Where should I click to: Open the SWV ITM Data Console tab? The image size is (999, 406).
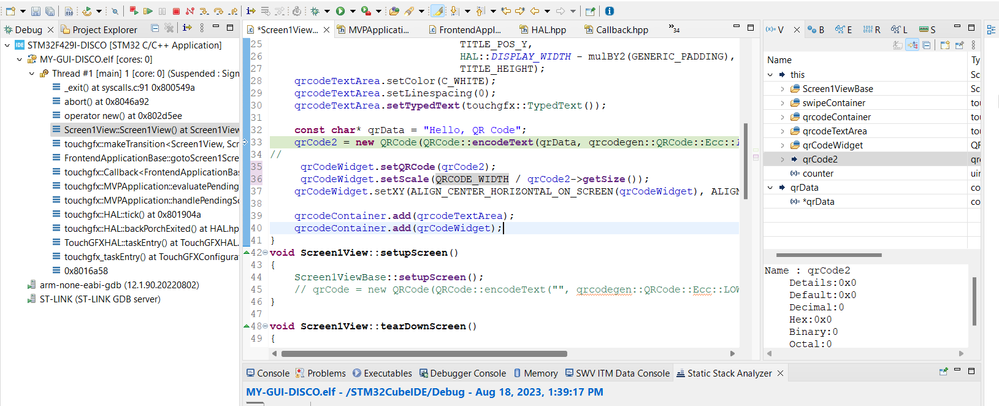click(x=617, y=373)
